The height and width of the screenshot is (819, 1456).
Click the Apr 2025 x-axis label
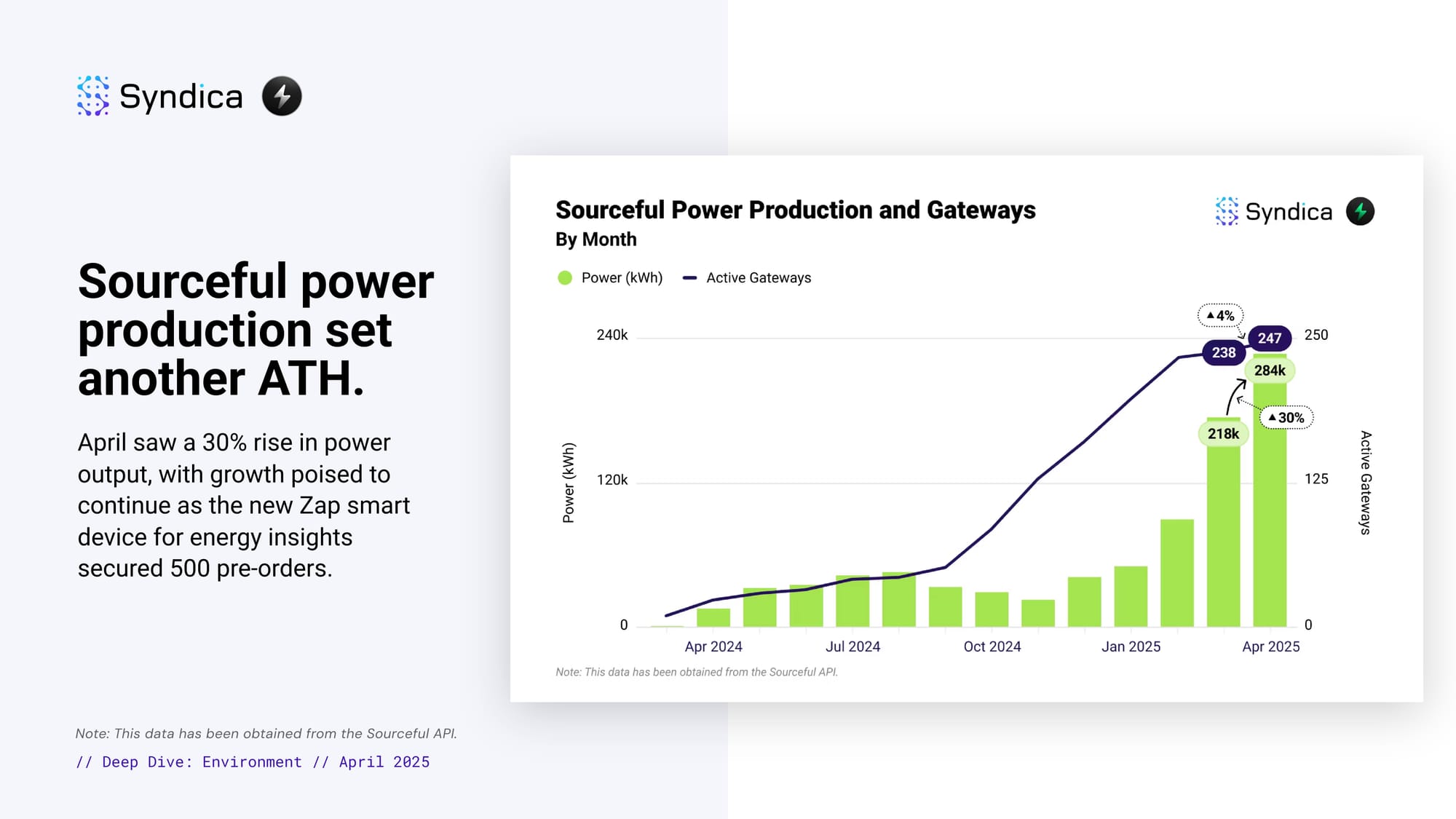point(1270,646)
